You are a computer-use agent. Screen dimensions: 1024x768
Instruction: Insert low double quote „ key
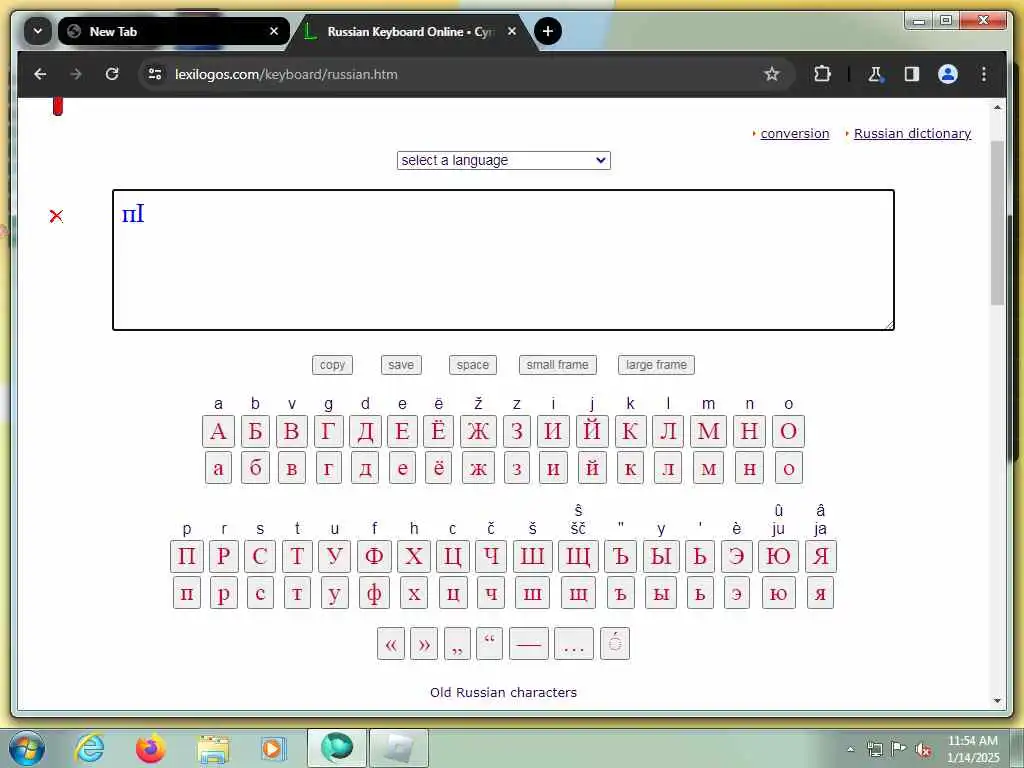tap(457, 644)
